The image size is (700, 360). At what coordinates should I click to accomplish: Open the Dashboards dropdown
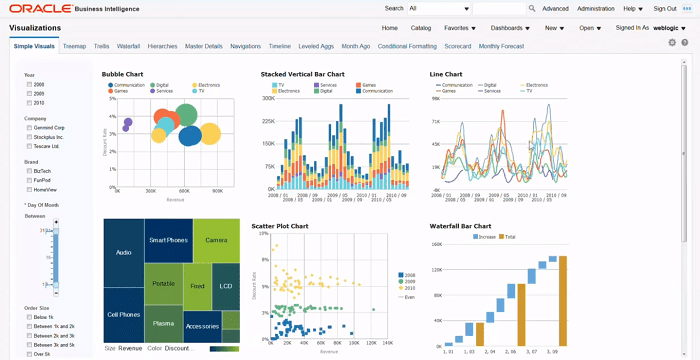pos(510,28)
